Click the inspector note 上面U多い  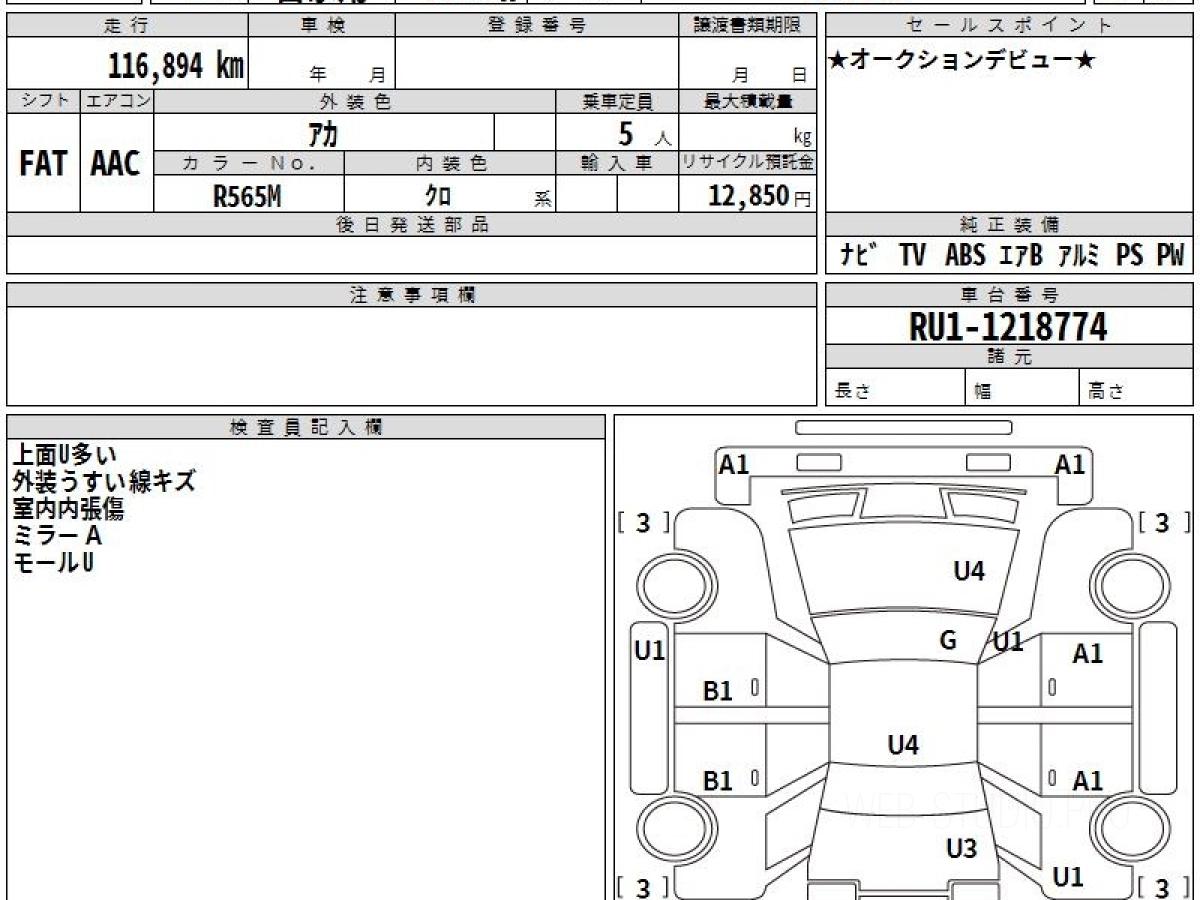pos(65,455)
